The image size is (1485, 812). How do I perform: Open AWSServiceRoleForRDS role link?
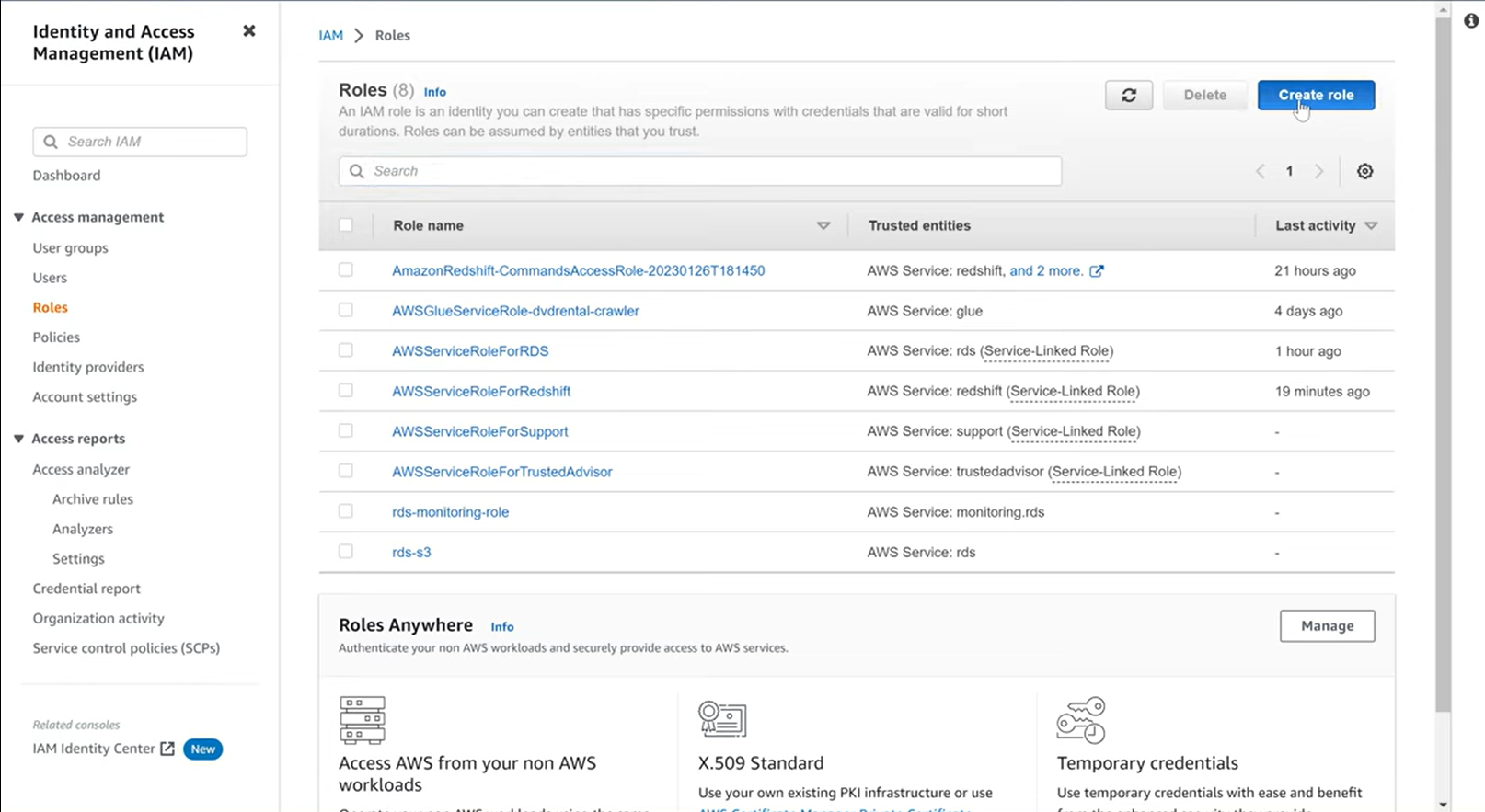point(470,351)
